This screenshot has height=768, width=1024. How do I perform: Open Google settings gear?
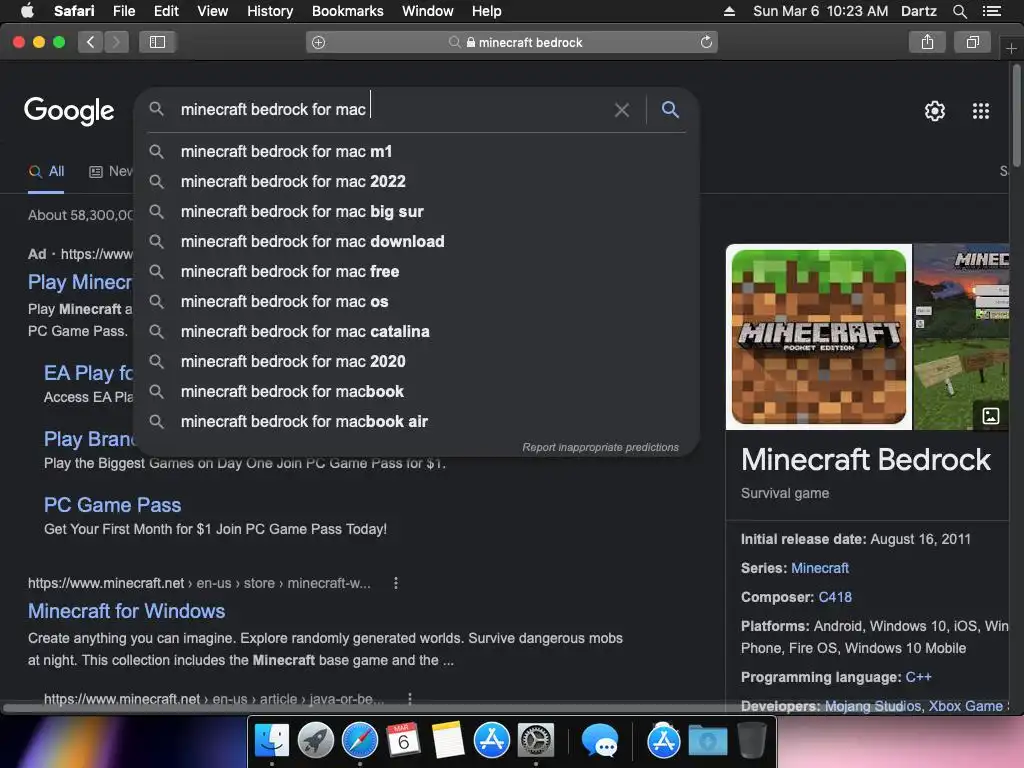[935, 111]
